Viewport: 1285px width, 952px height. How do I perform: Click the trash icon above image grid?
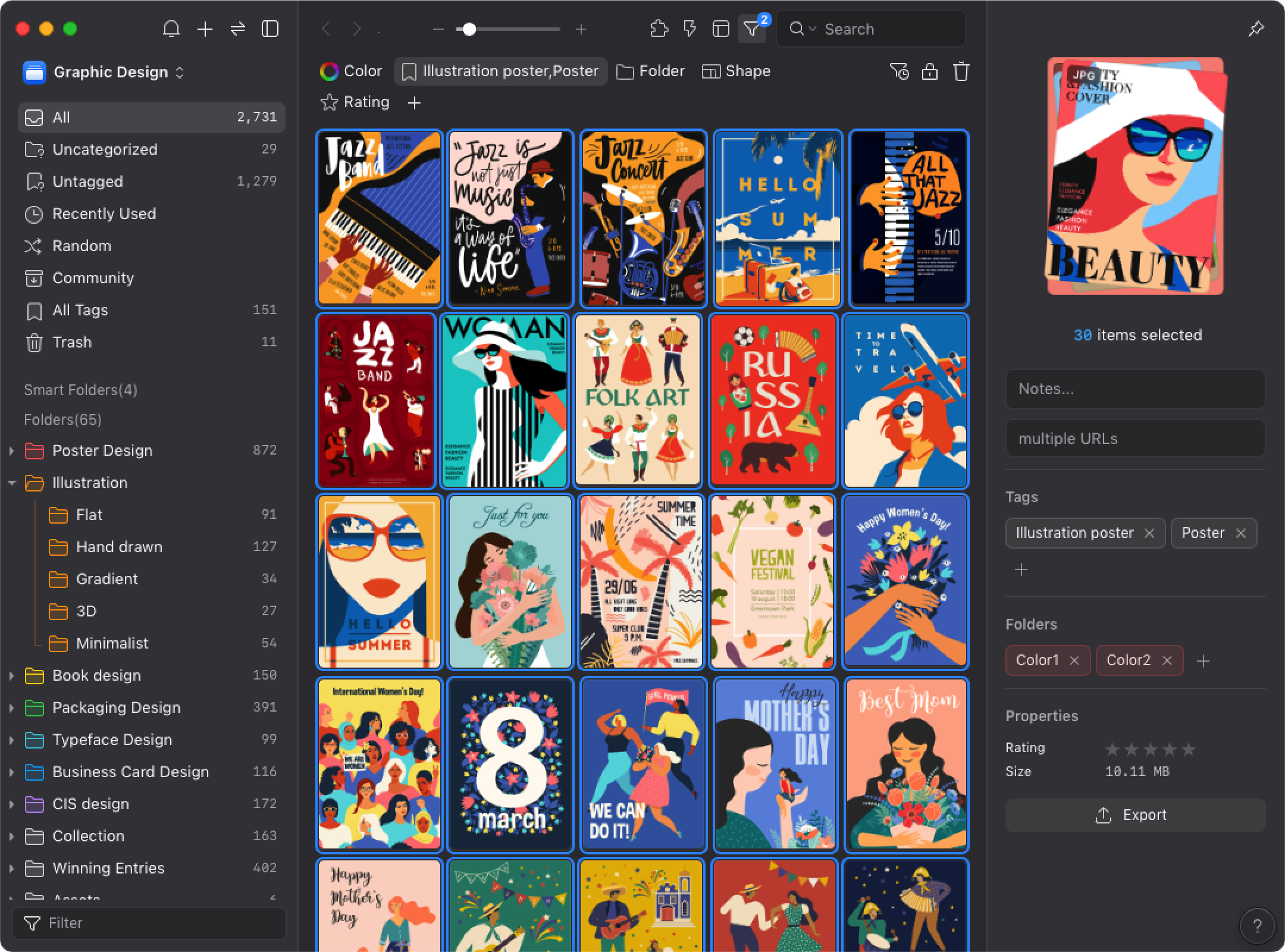tap(962, 71)
